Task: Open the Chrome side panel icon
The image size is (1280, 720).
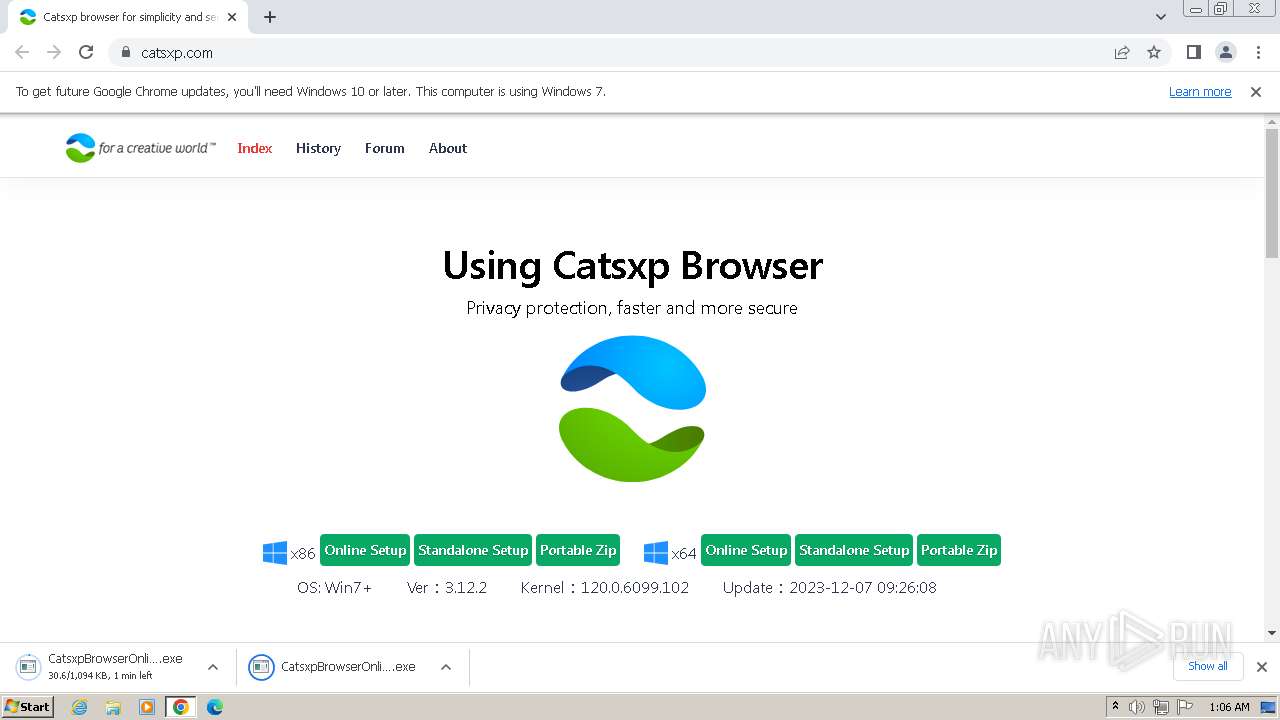Action: [x=1193, y=52]
